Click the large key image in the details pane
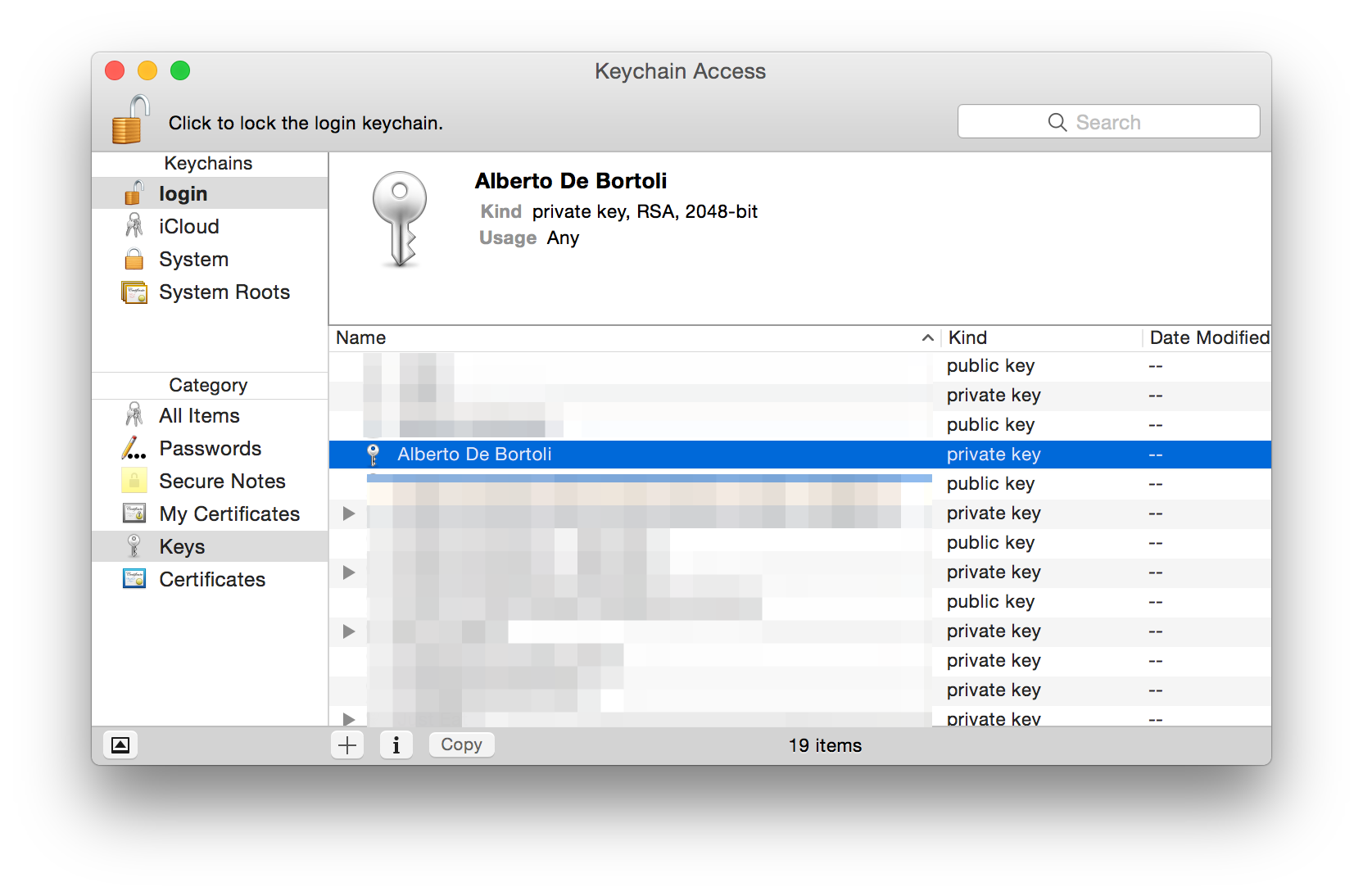This screenshot has height=896, width=1363. click(x=400, y=219)
